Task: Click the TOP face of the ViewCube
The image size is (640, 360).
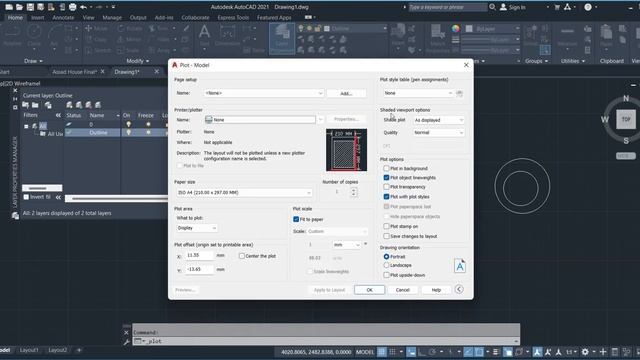Action: click(x=626, y=120)
